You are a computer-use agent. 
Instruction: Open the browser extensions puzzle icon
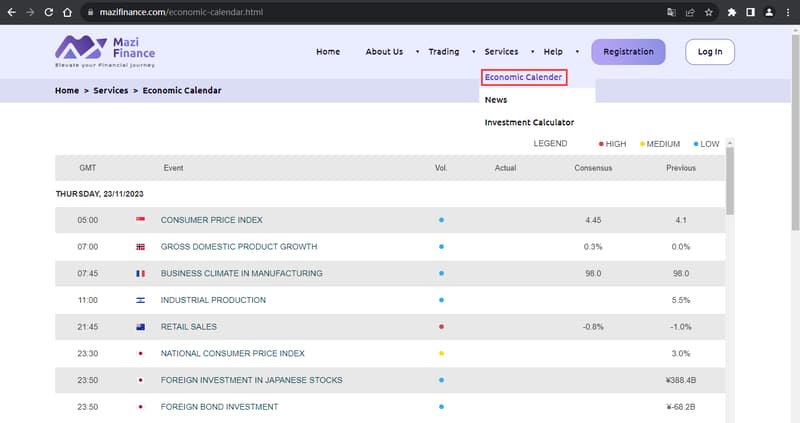(x=732, y=12)
